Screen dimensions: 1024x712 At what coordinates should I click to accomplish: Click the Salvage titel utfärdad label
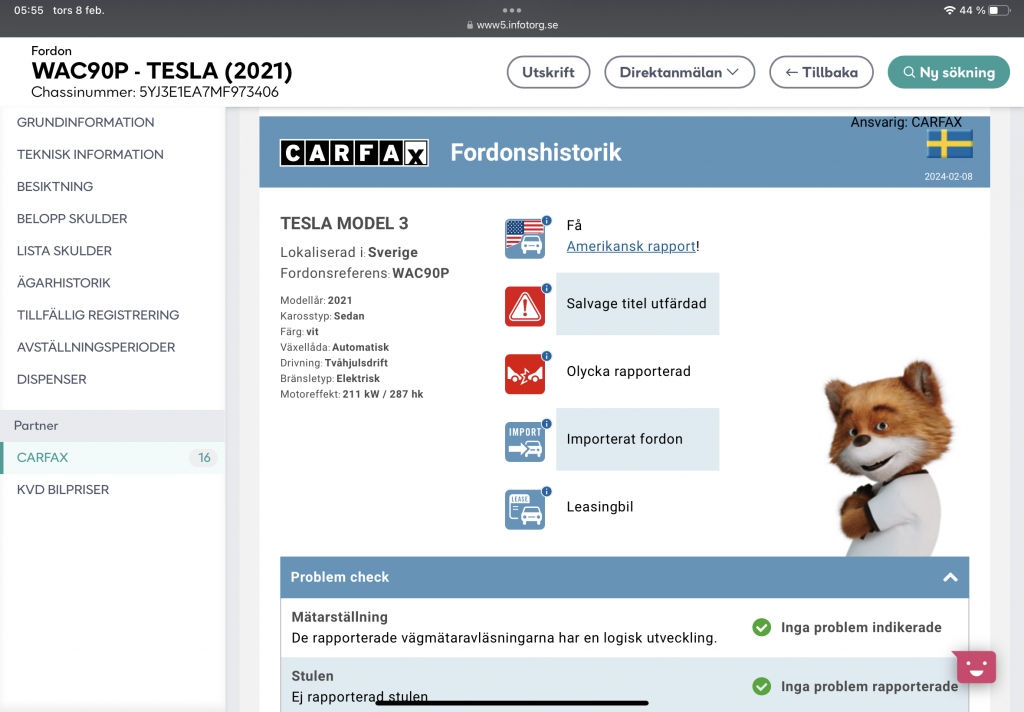pos(637,303)
